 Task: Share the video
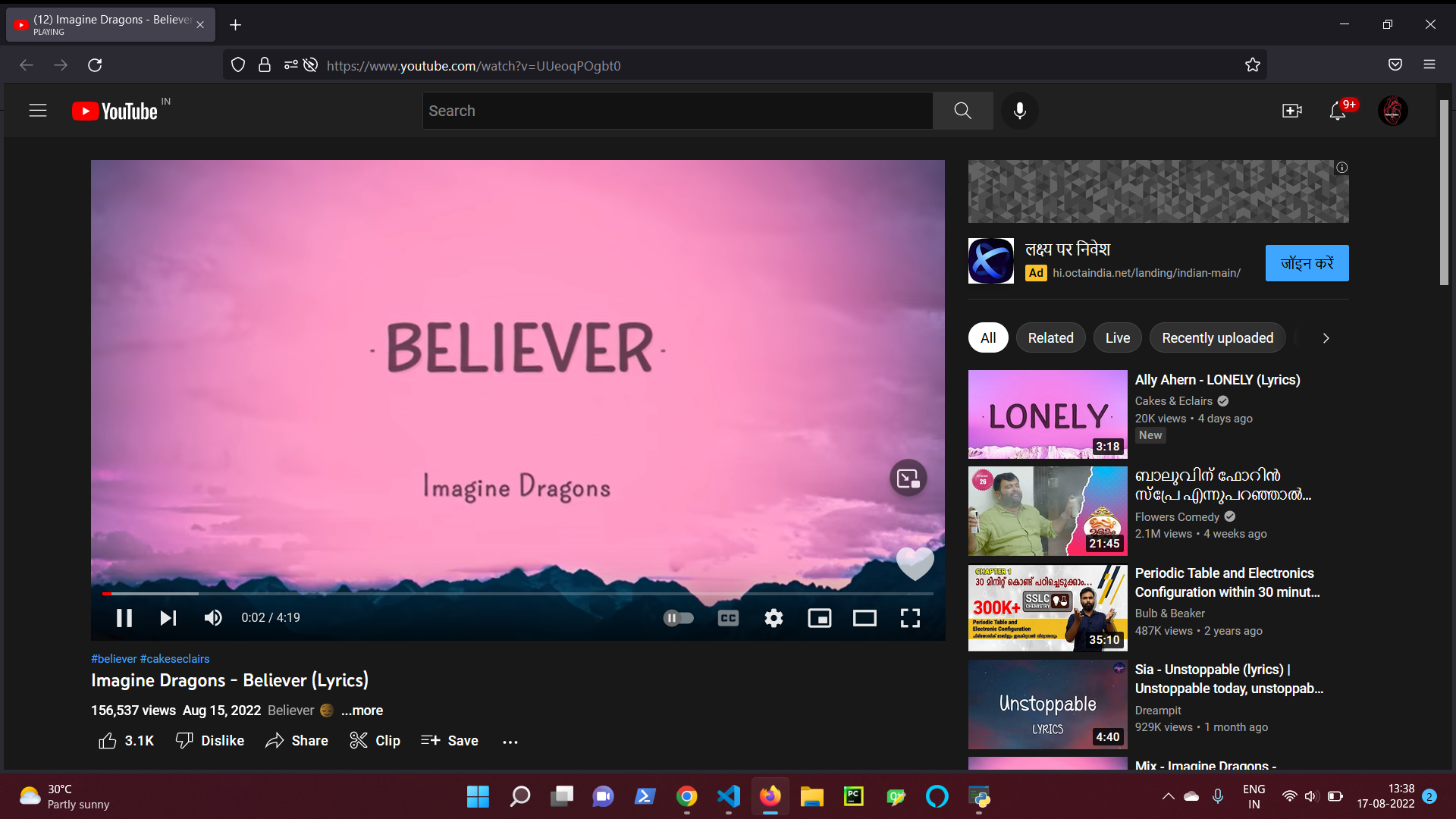tap(297, 741)
